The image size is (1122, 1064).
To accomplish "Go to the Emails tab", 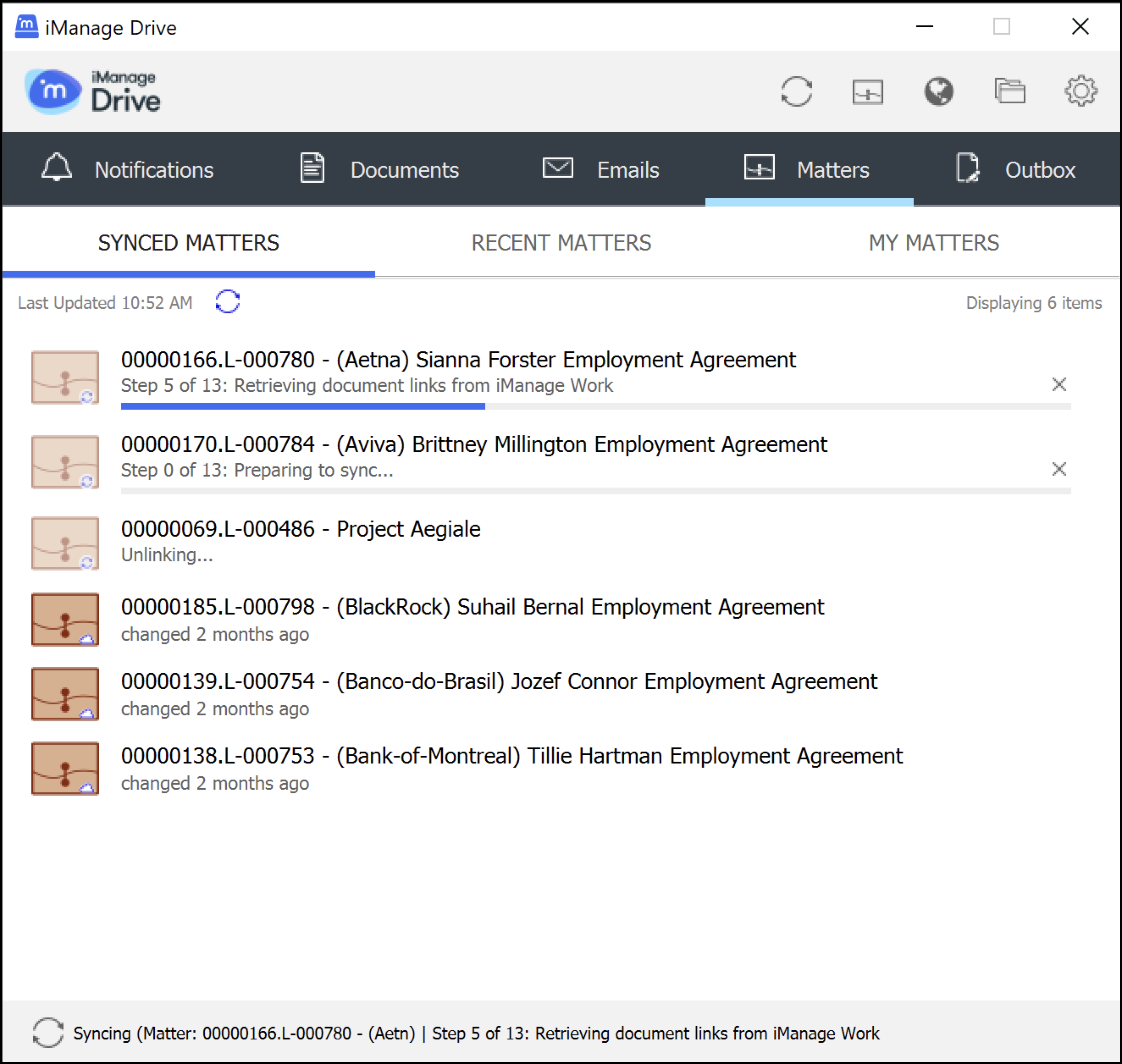I will pyautogui.click(x=601, y=170).
